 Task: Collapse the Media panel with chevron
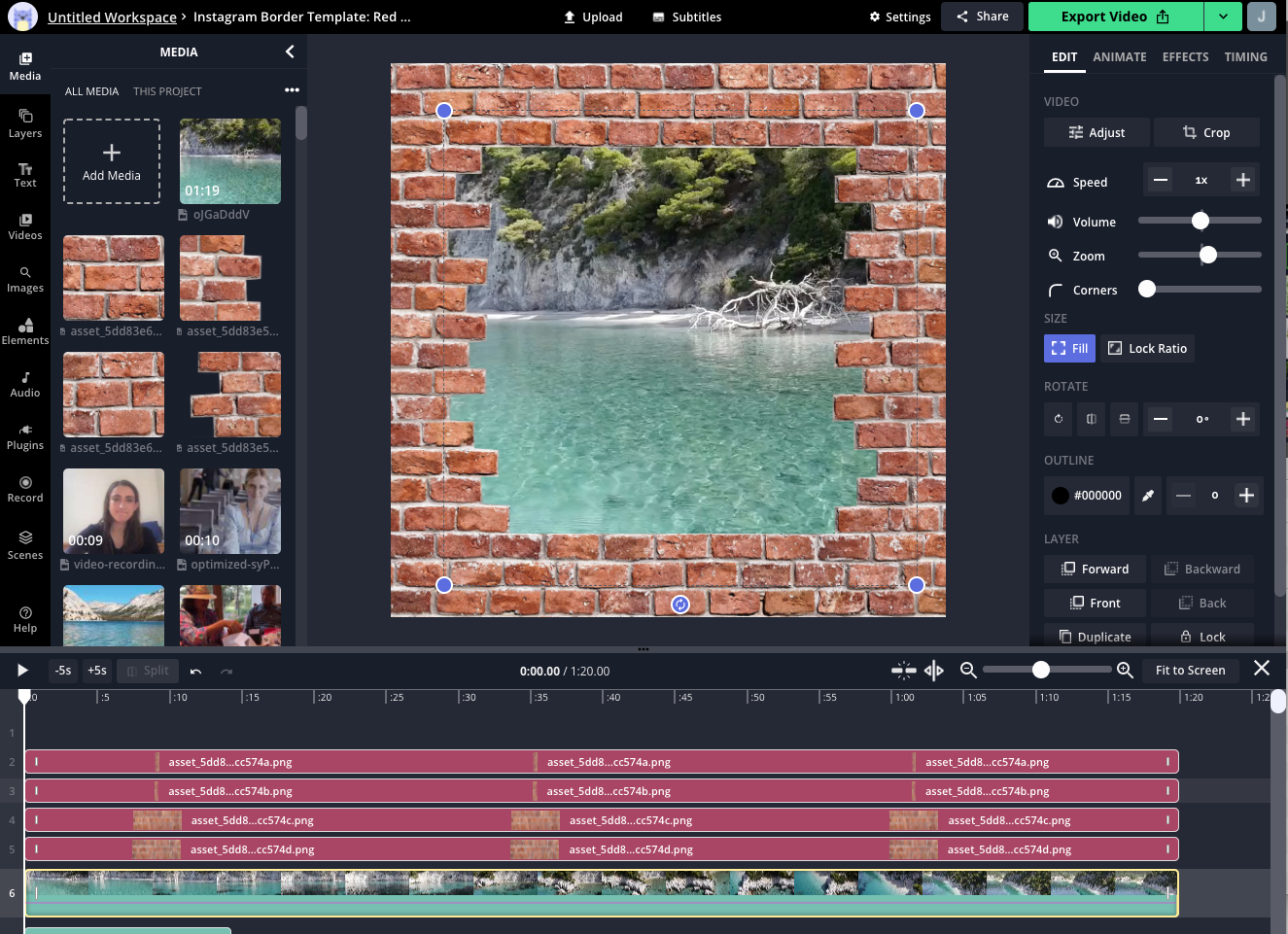[290, 52]
